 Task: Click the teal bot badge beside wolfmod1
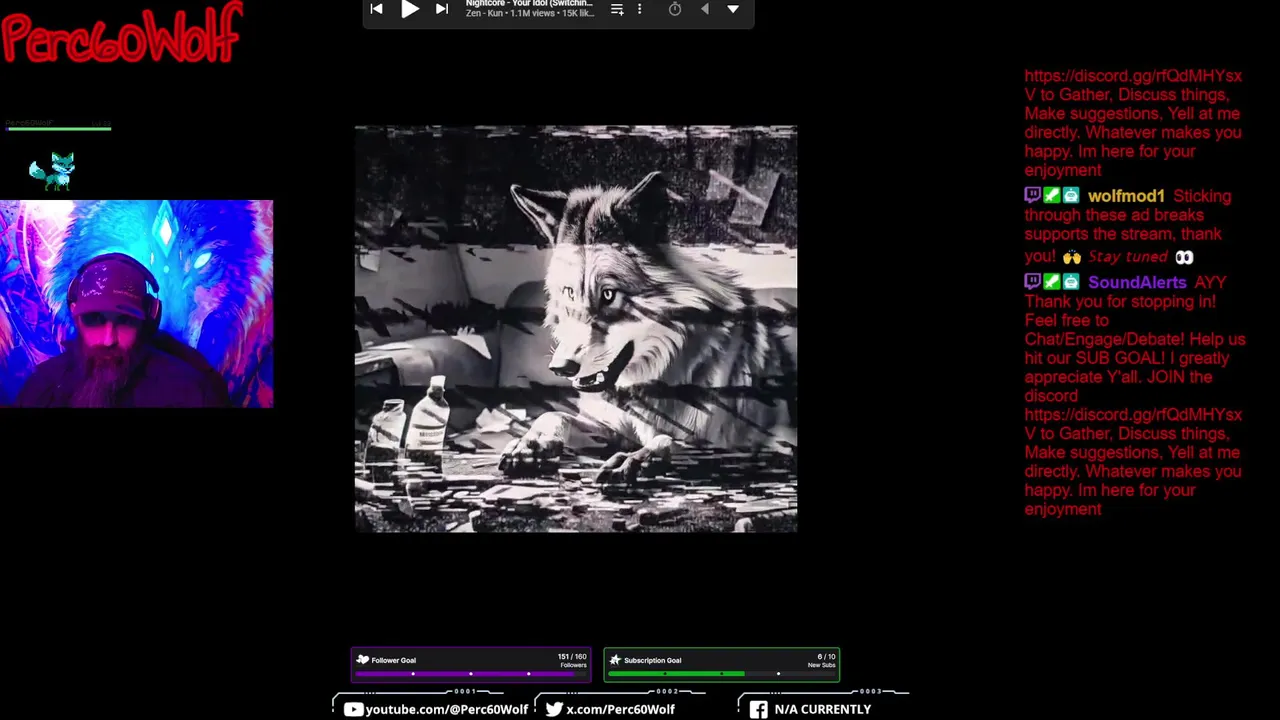pyautogui.click(x=1071, y=196)
